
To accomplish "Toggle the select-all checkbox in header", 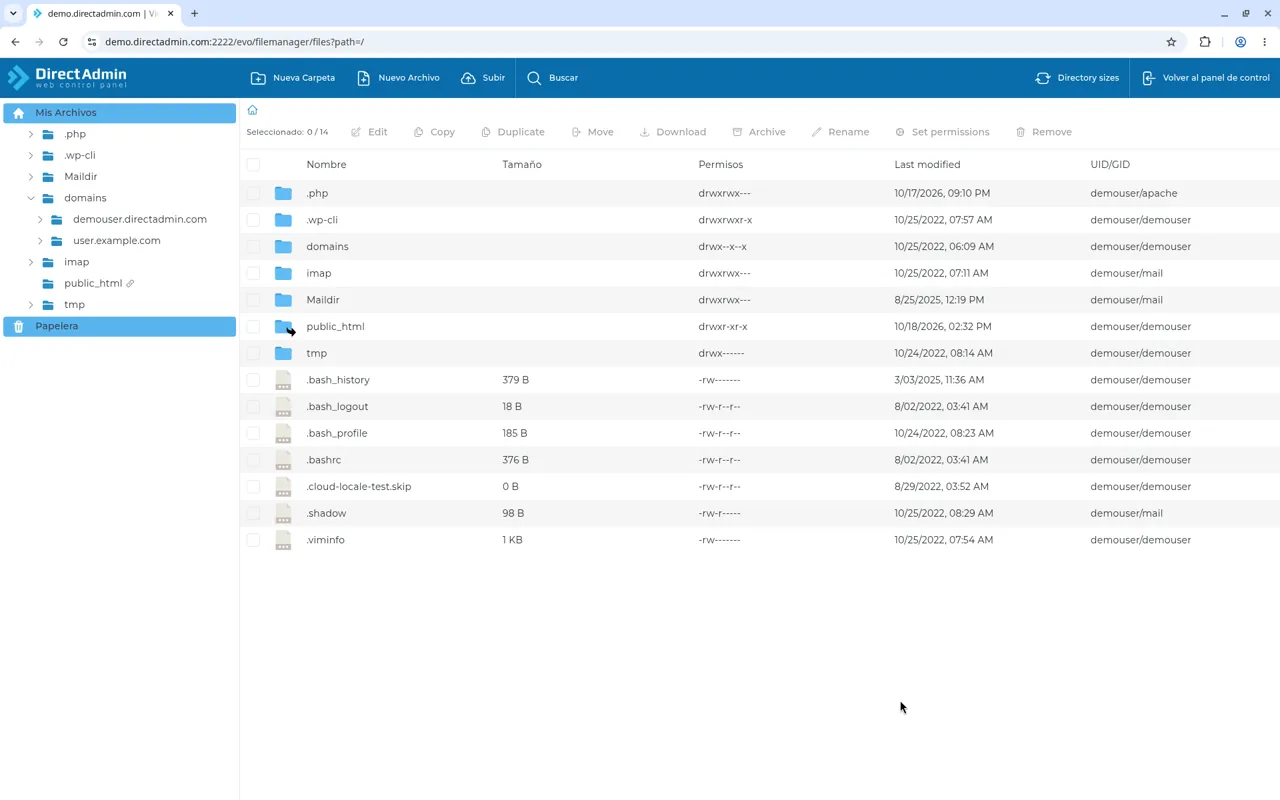I will 253,165.
